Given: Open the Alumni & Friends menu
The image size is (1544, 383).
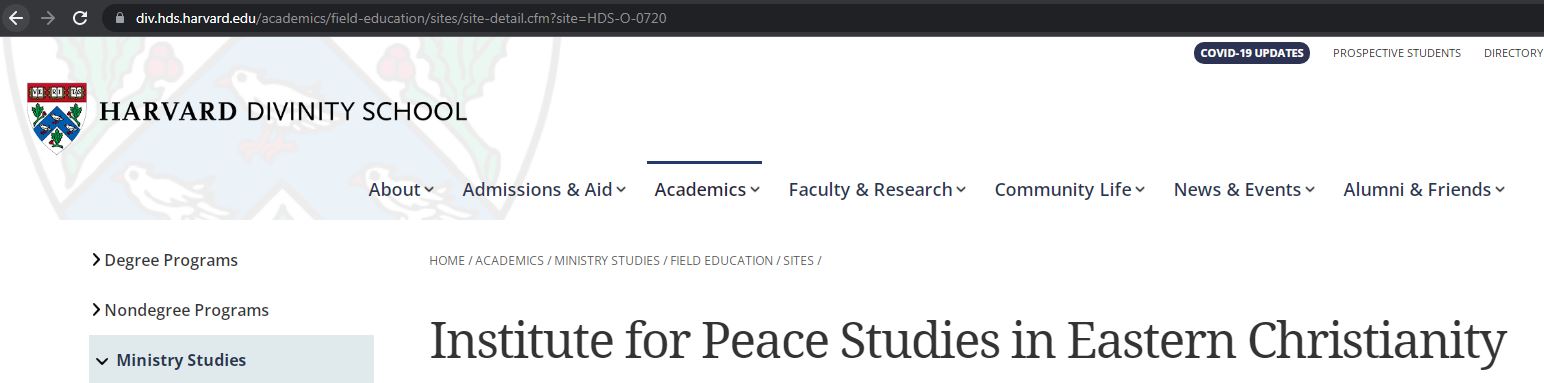Looking at the screenshot, I should click(1424, 189).
